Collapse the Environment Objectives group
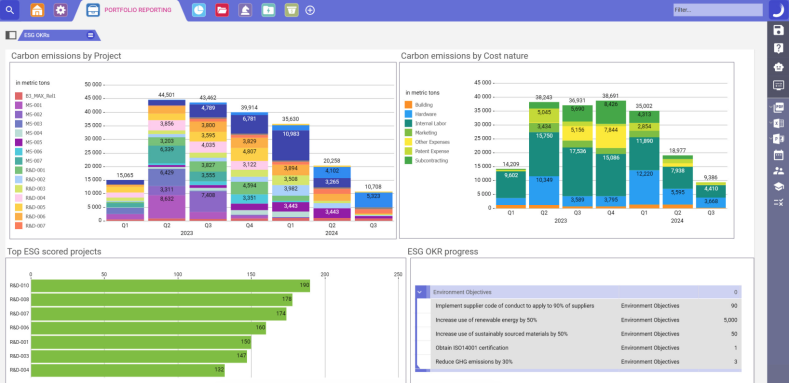Screen dimensions: 789x383 pyautogui.click(x=420, y=292)
